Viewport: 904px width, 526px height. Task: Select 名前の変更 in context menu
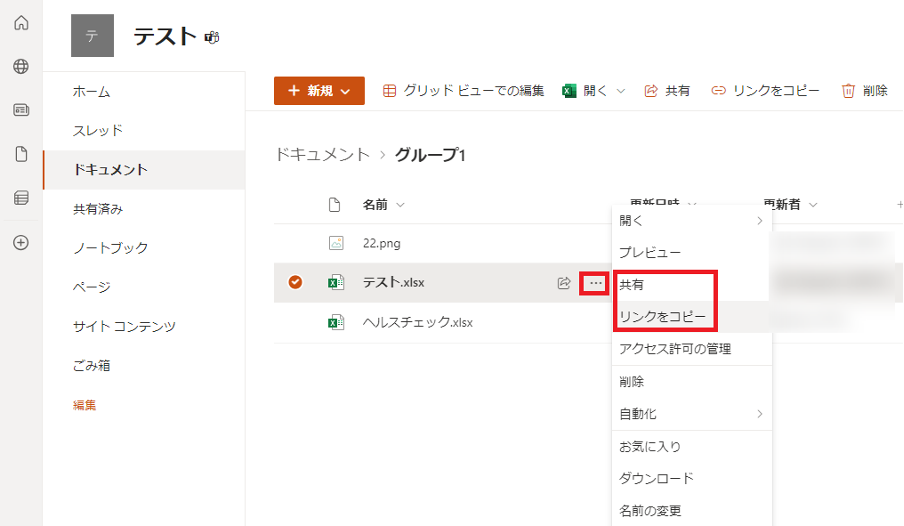(x=692, y=510)
